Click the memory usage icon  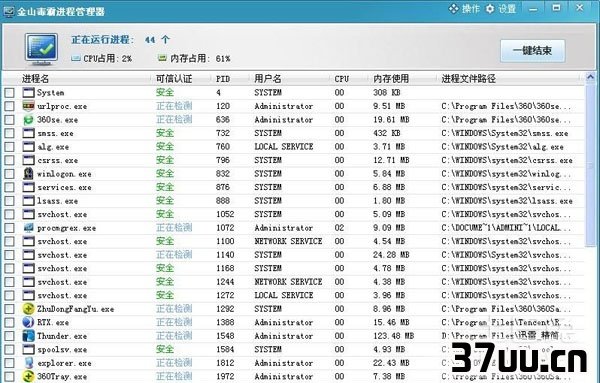(x=163, y=58)
